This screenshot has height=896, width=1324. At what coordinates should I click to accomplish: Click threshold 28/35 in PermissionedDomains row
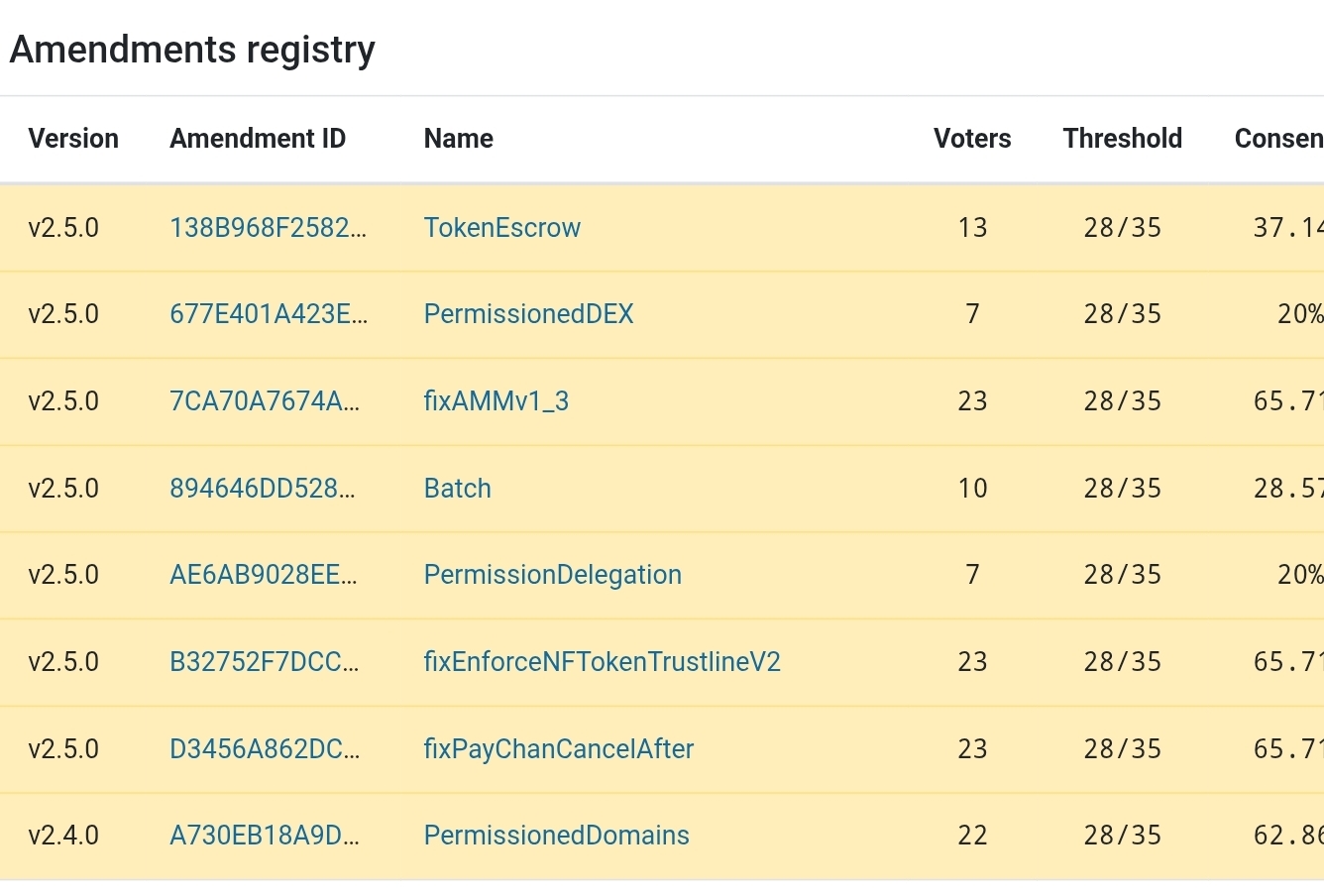click(x=1123, y=836)
